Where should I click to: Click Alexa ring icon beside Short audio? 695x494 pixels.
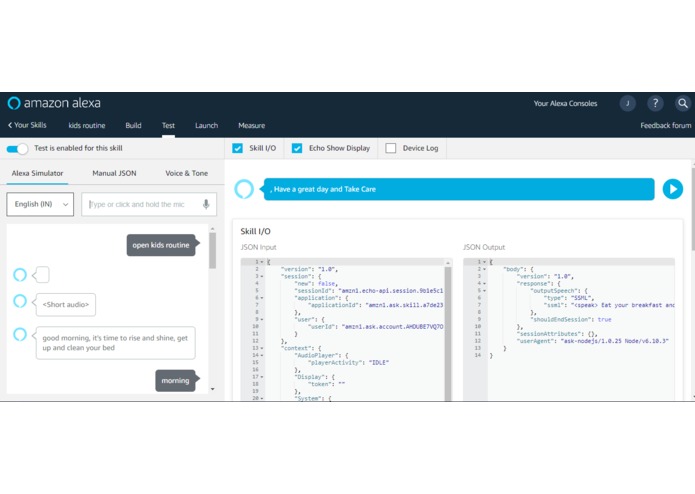click(20, 301)
